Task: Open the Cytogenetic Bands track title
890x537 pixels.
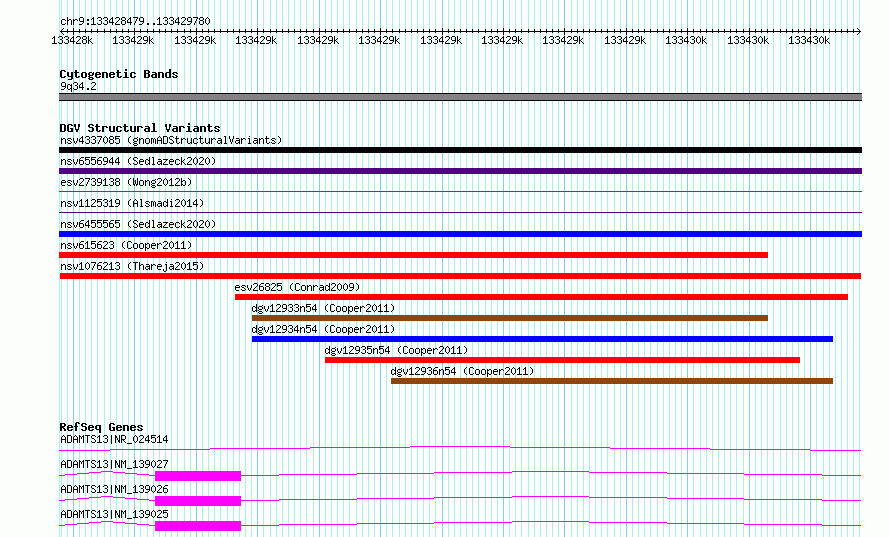Action: (119, 74)
